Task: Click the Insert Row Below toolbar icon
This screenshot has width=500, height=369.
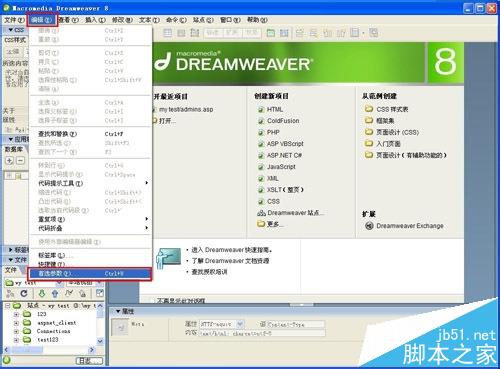Action: [313, 33]
